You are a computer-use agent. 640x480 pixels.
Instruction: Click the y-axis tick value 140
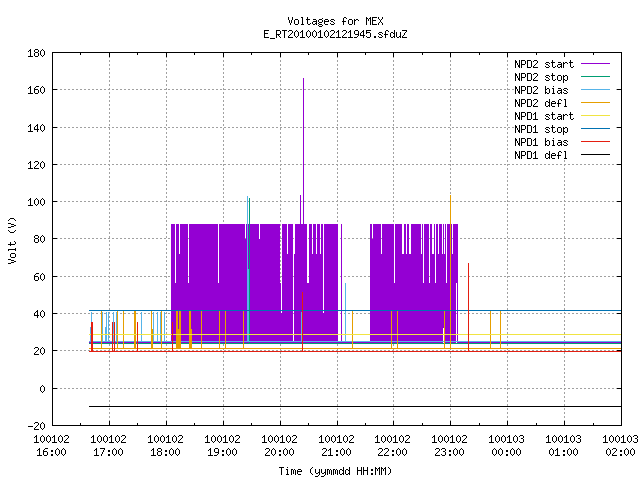[36, 128]
